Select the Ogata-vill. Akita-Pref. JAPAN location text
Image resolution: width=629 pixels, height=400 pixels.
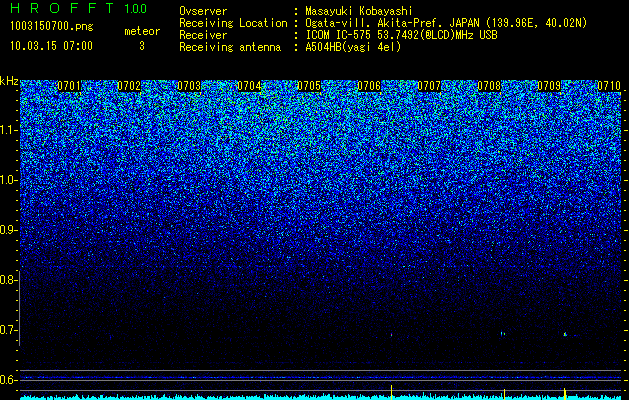pos(446,23)
